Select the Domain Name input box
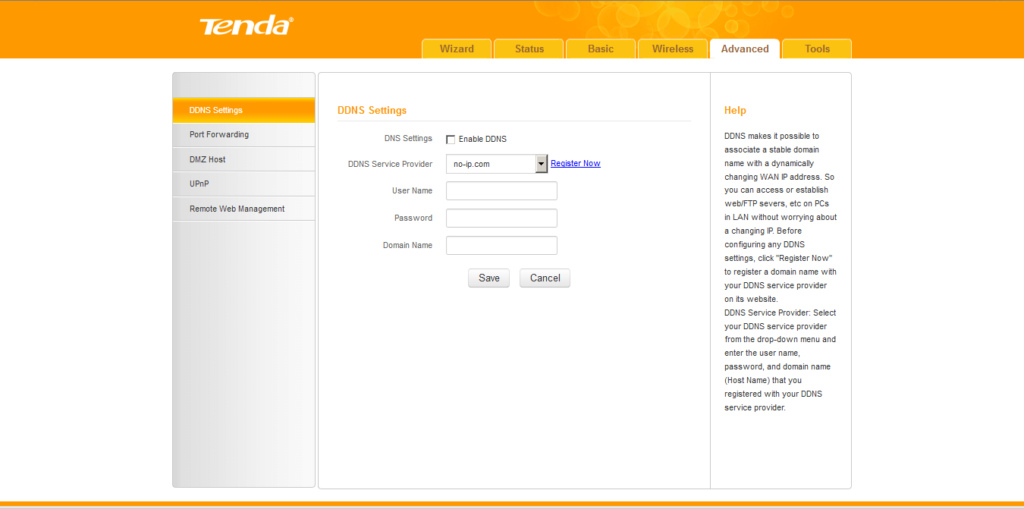 tap(501, 245)
